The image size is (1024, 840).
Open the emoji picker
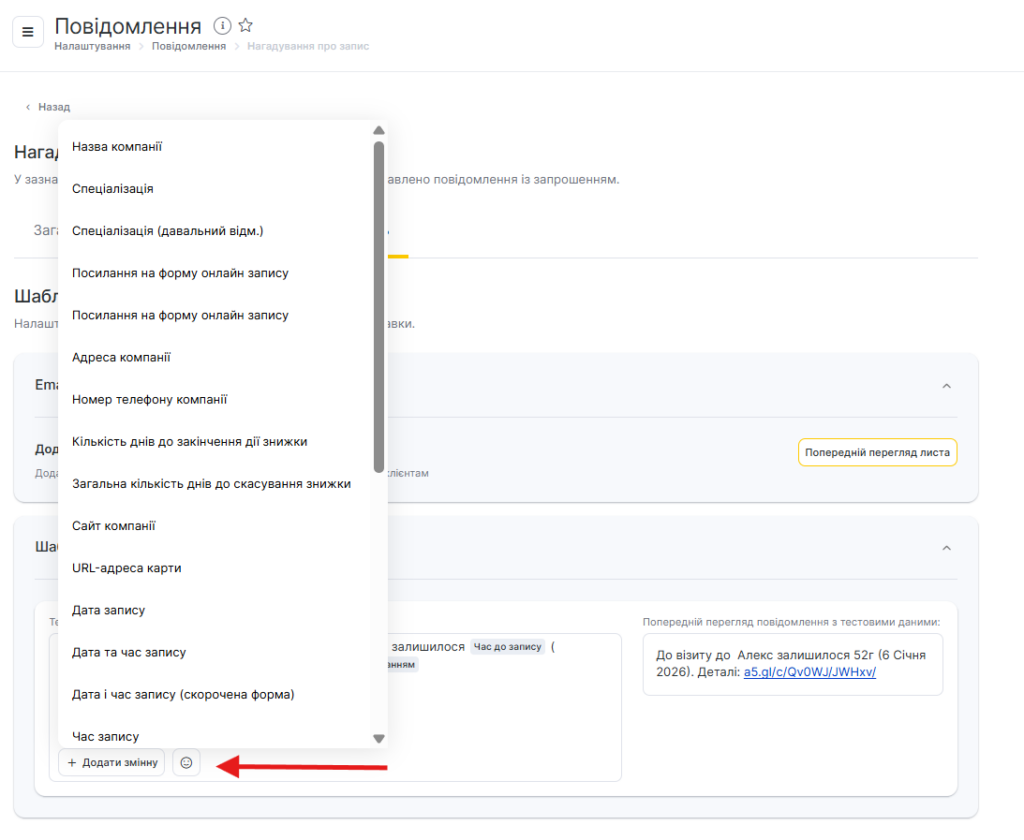click(186, 763)
